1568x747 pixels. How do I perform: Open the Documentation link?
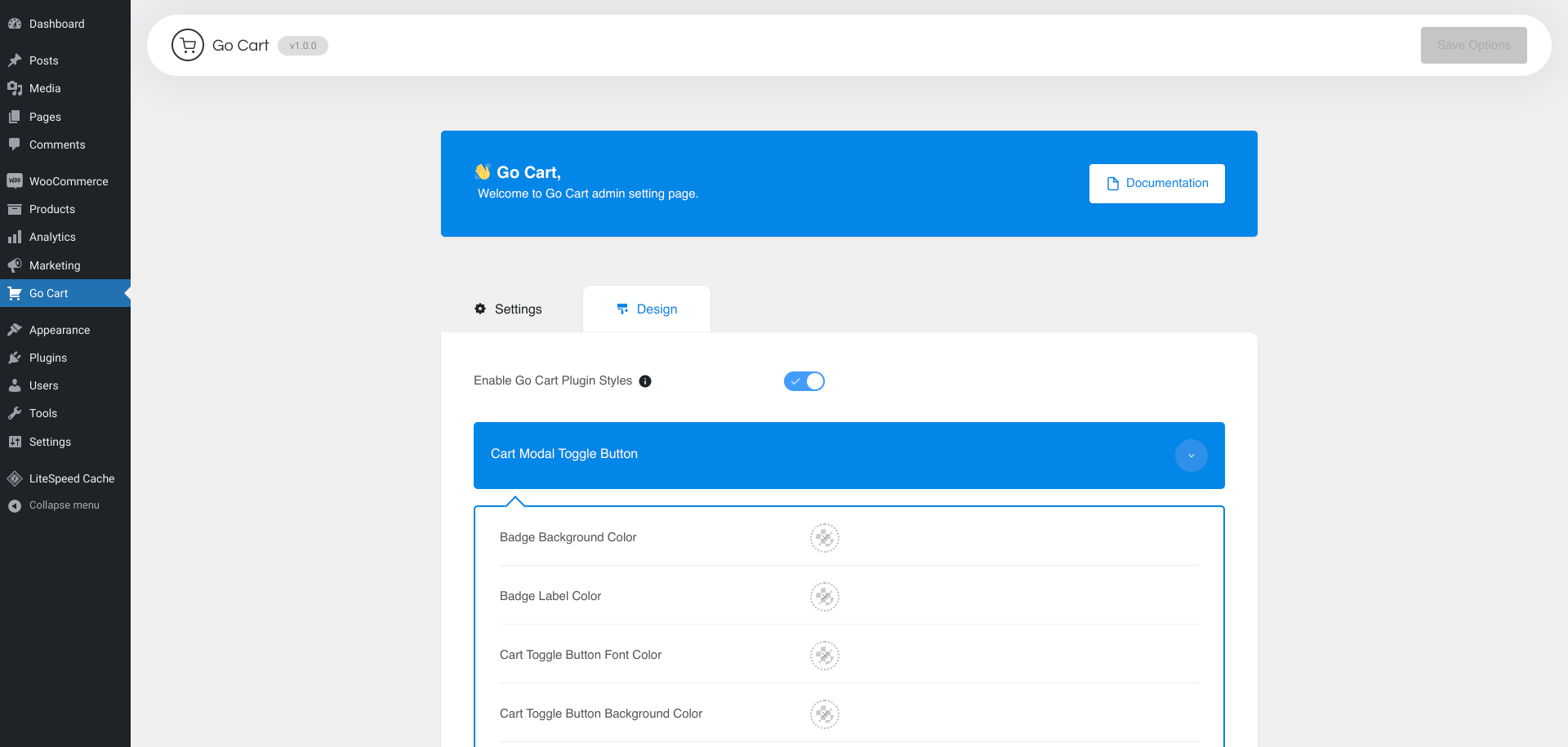tap(1156, 184)
